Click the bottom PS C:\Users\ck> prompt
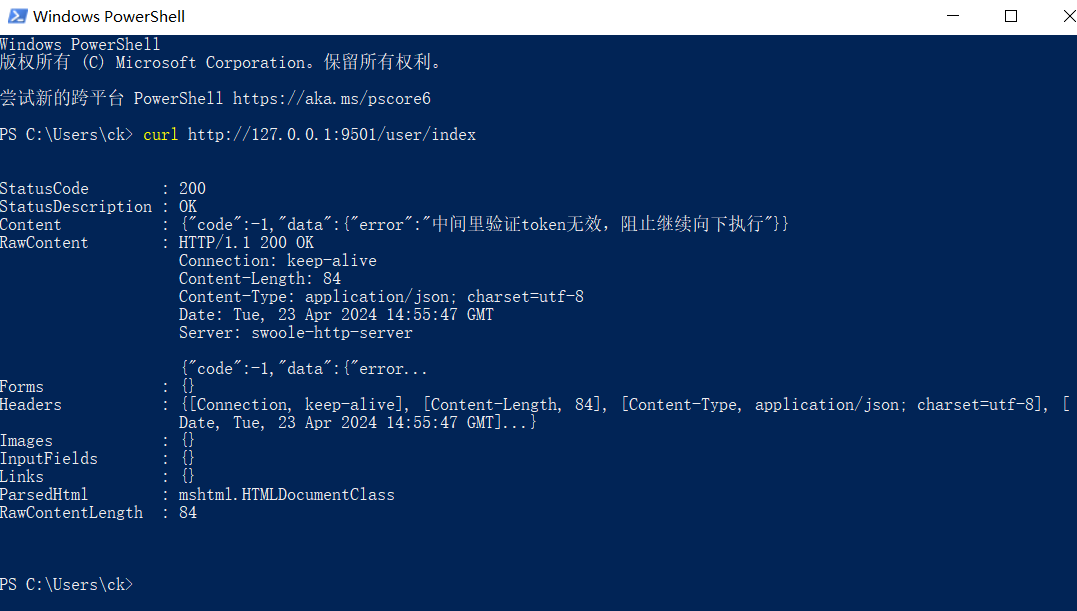 pyautogui.click(x=67, y=585)
